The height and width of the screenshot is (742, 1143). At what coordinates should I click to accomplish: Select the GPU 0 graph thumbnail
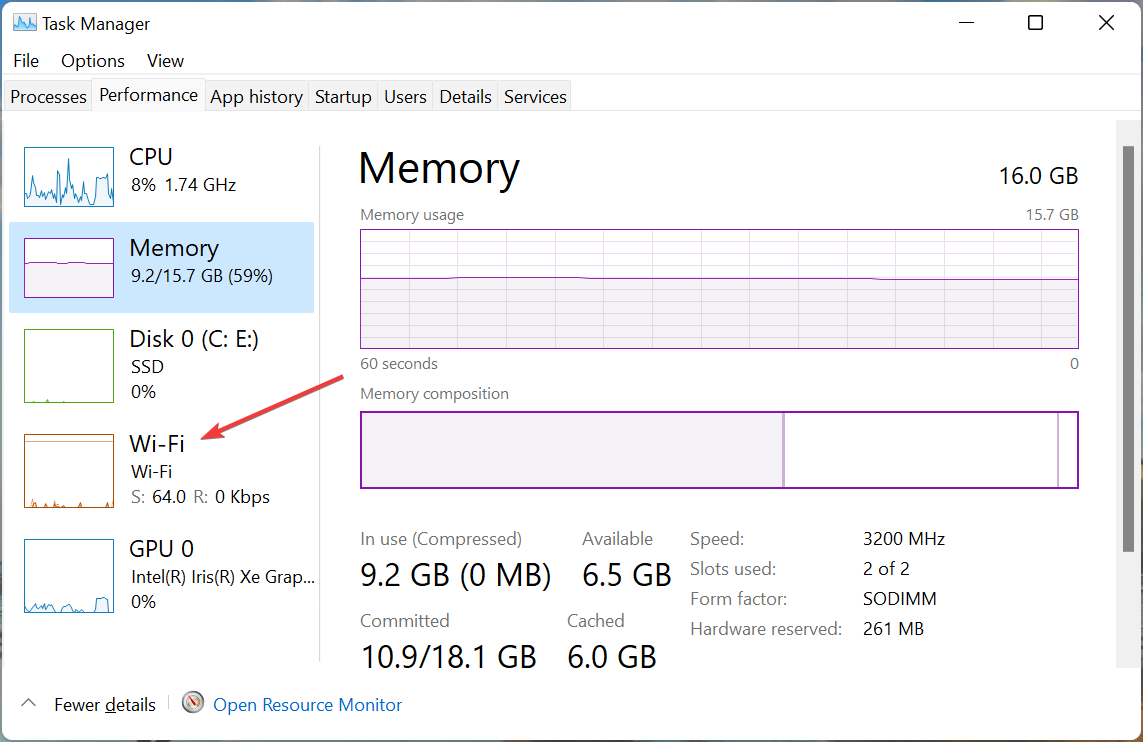tap(69, 576)
